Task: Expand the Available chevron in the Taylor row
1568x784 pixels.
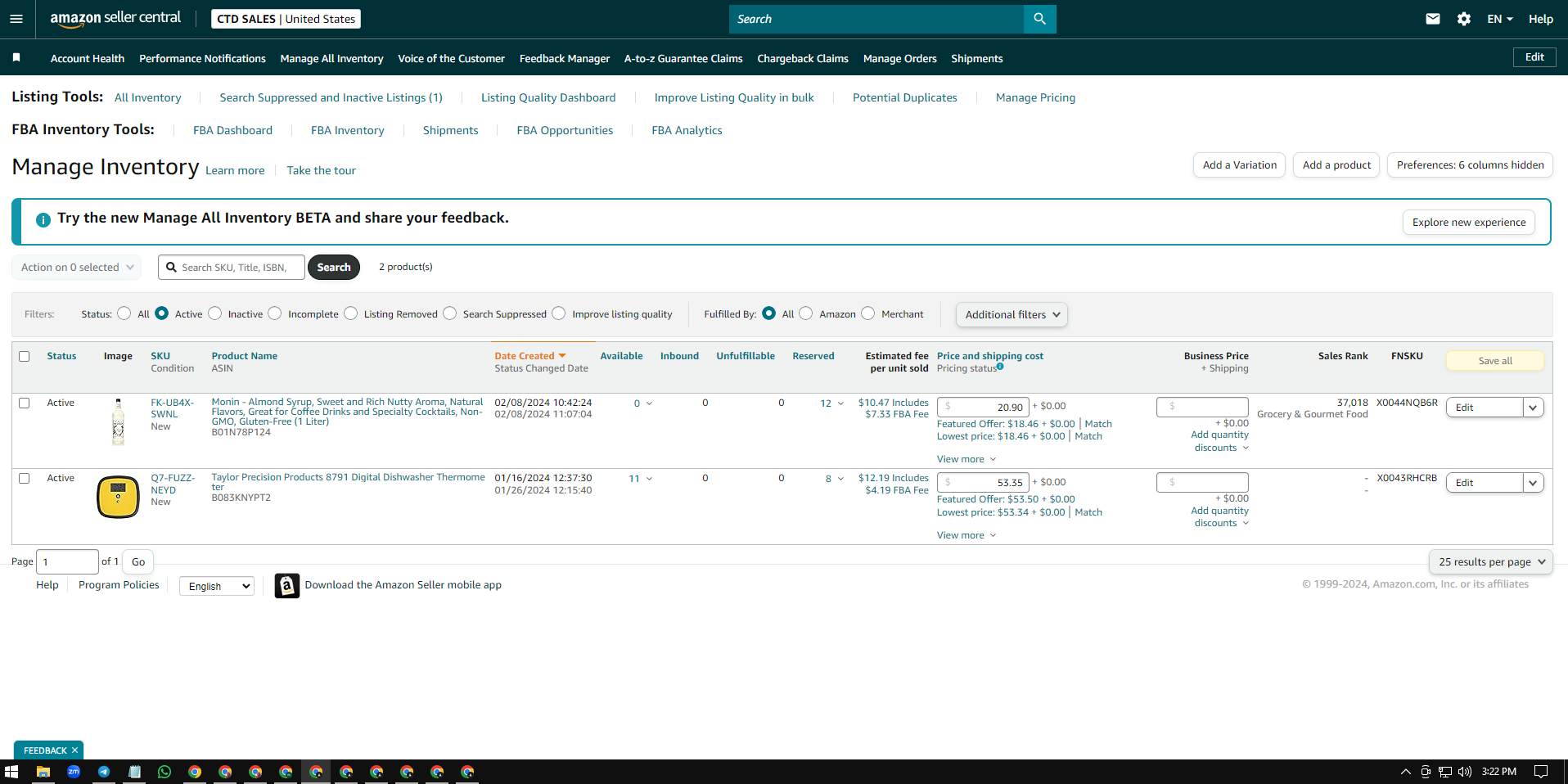Action: [x=650, y=479]
